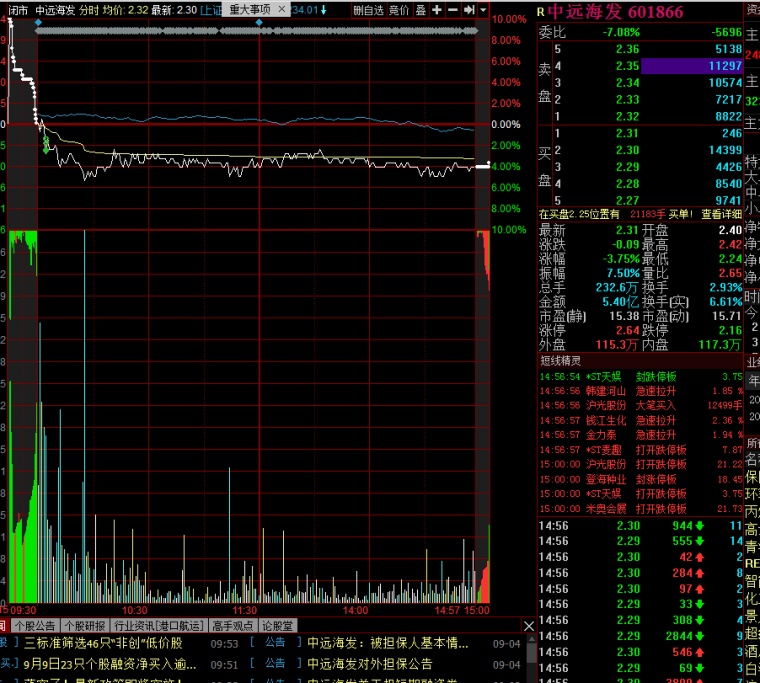Screen dimensions: 760x683
Task: Click the jump-to-end arrow icon
Action: pos(469,10)
